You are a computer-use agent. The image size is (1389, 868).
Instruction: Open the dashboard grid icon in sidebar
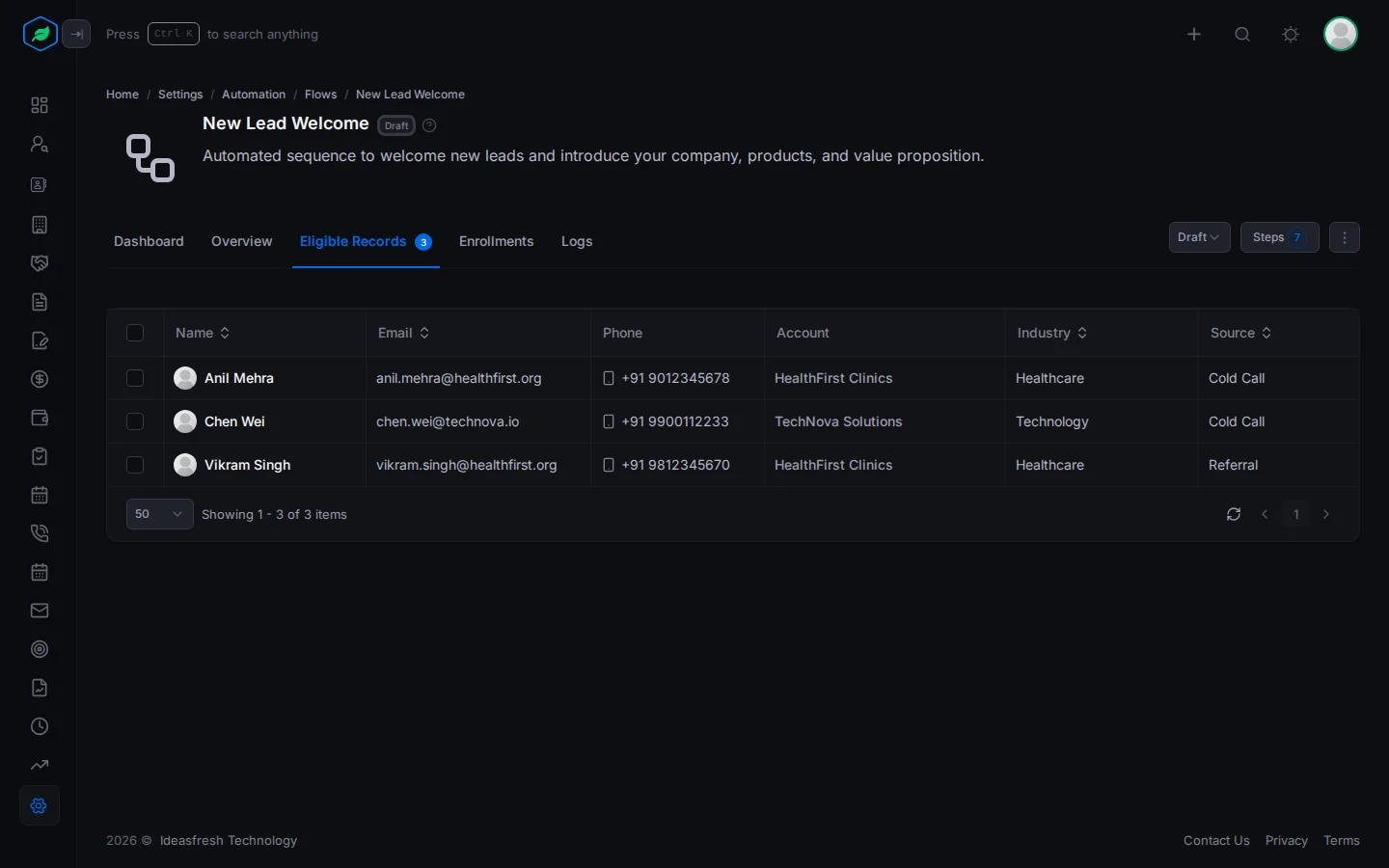pyautogui.click(x=40, y=105)
